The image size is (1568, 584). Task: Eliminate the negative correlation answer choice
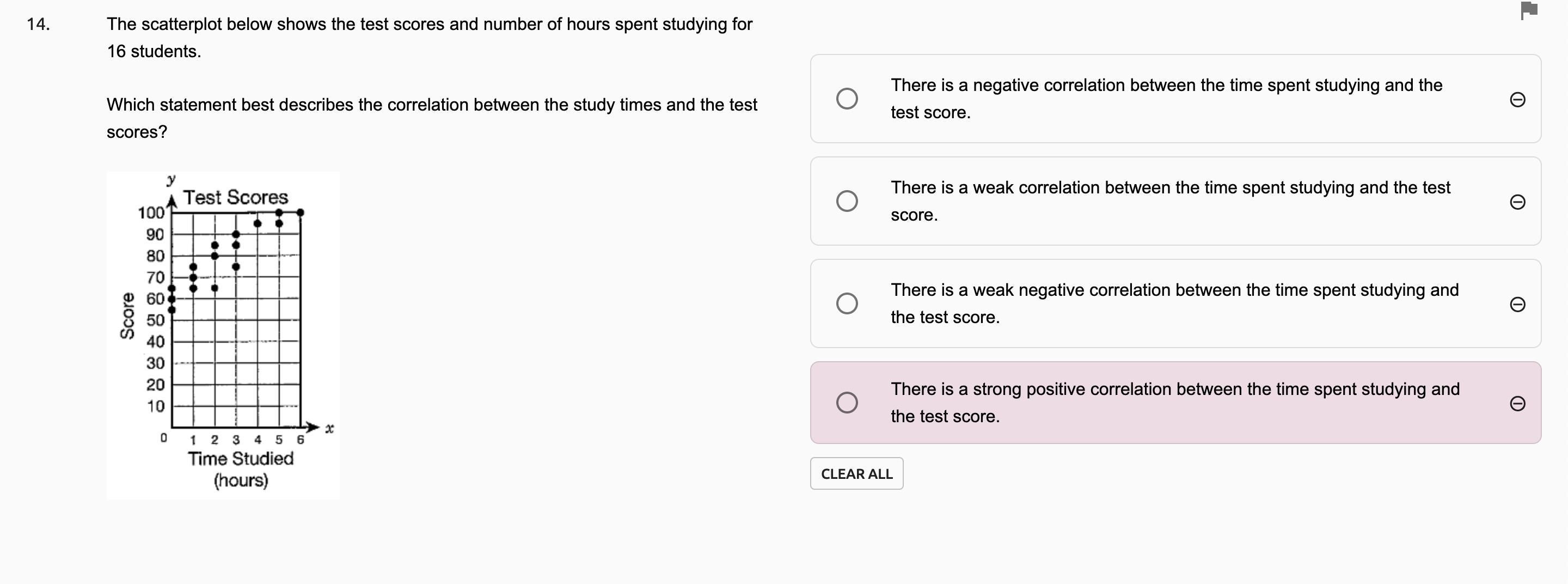coord(1517,99)
